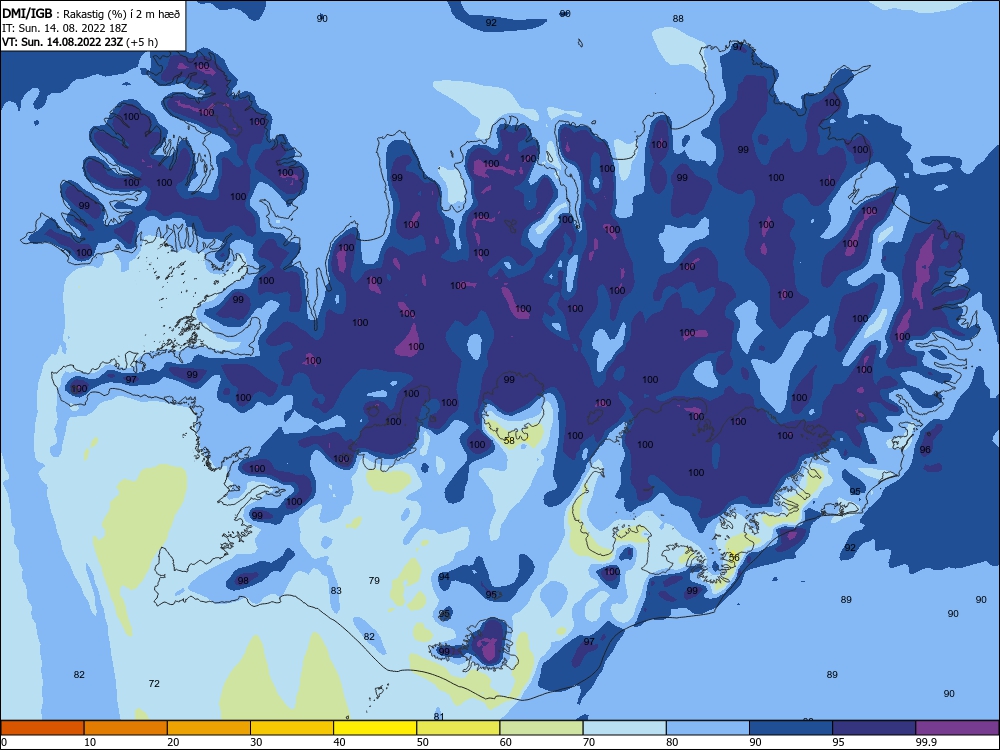Select the light blue 80–90 legend swatch
Viewport: 1000px width, 750px height.
(x=708, y=728)
